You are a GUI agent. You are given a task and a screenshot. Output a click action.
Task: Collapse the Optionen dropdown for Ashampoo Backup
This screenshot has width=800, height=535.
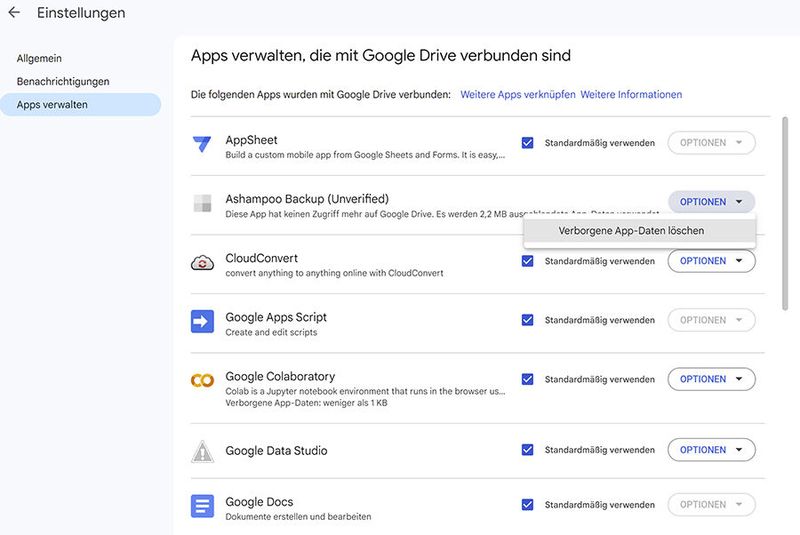point(711,202)
